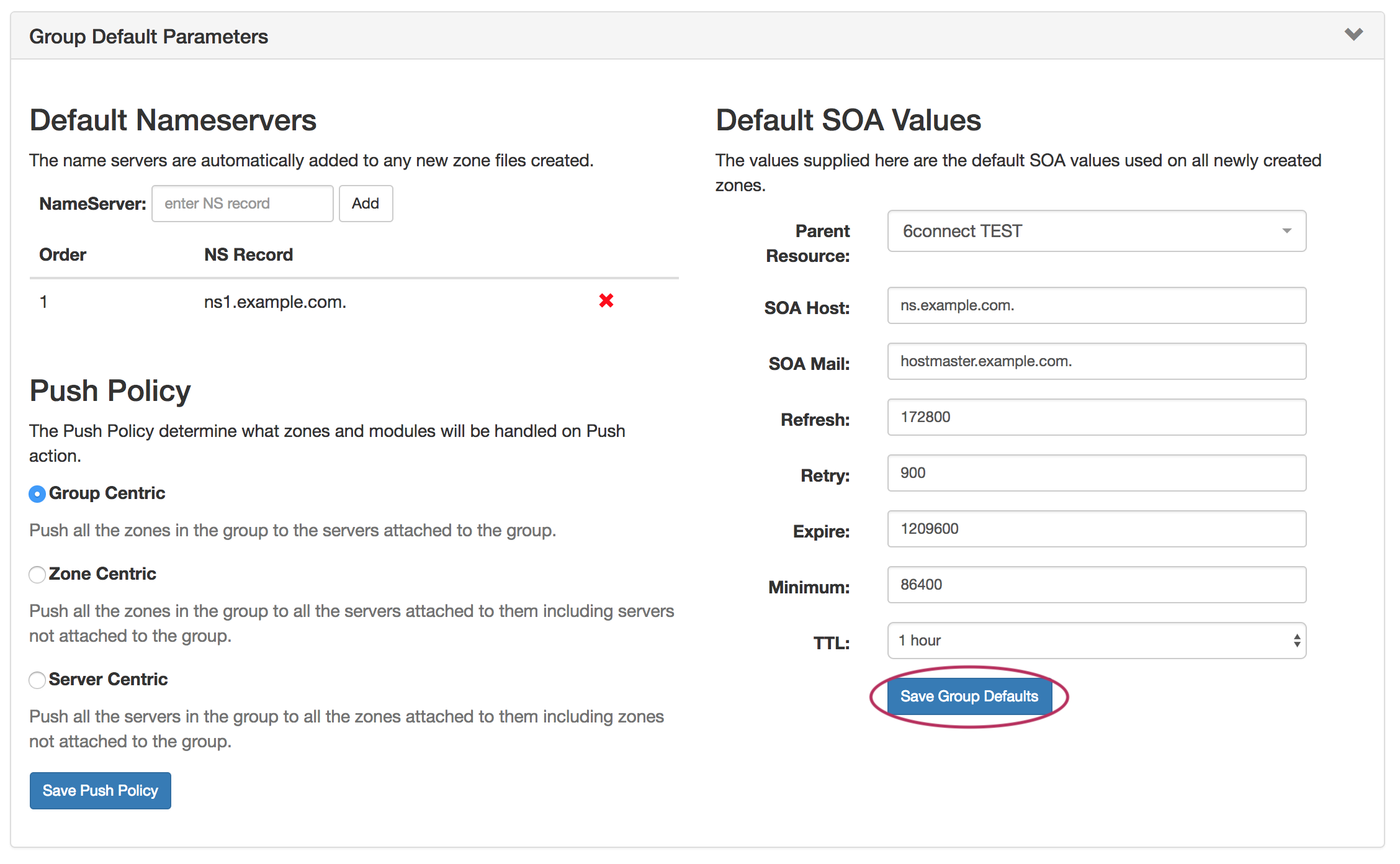The image size is (1400, 864).
Task: Click the Expire value field
Action: [x=1096, y=529]
